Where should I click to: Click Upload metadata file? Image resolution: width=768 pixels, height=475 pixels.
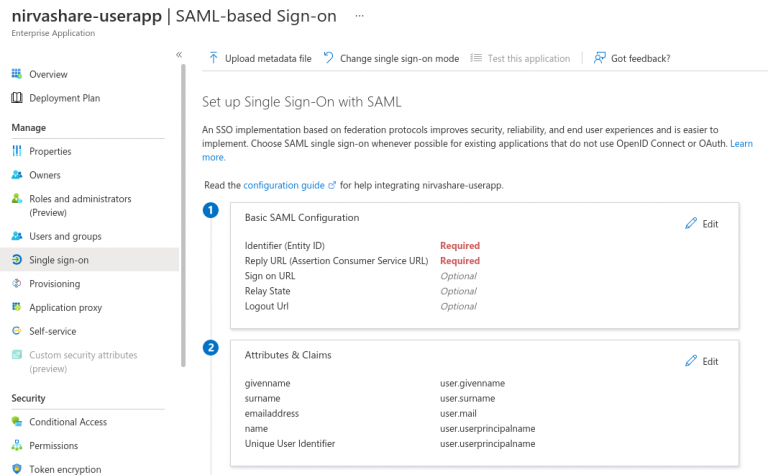pyautogui.click(x=260, y=58)
